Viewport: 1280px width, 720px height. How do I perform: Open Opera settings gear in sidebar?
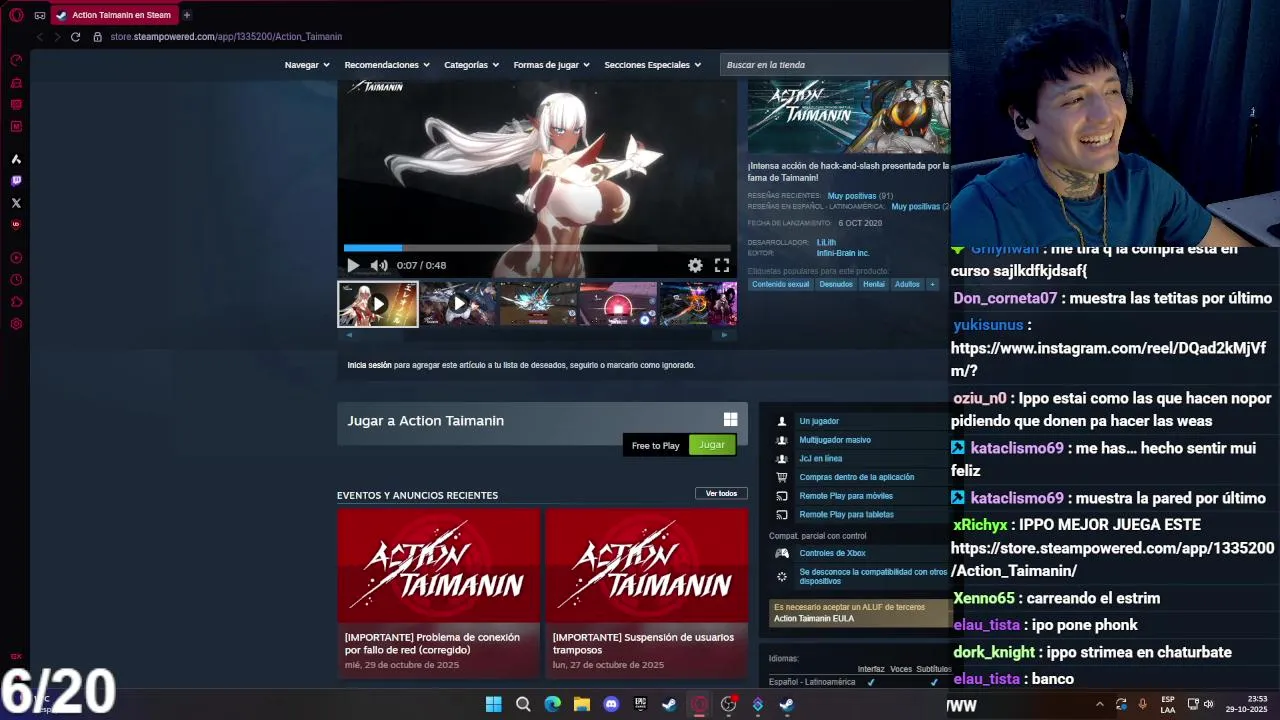click(16, 324)
